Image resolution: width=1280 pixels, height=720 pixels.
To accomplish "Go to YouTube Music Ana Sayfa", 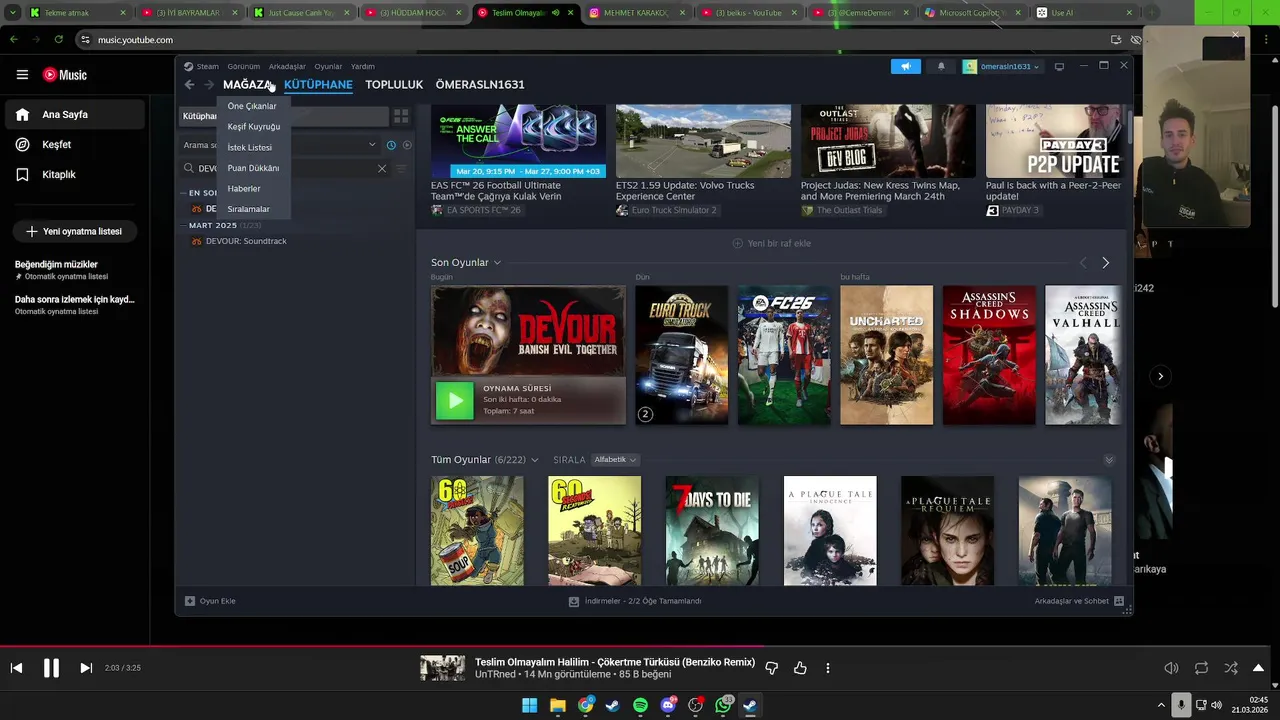I will point(75,114).
